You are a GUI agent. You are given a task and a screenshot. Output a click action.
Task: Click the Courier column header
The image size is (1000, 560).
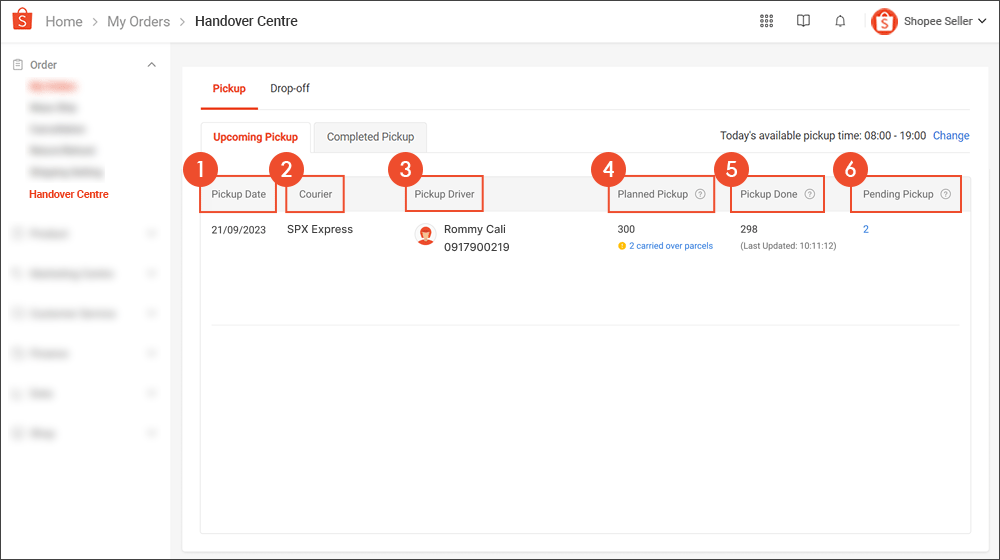316,194
